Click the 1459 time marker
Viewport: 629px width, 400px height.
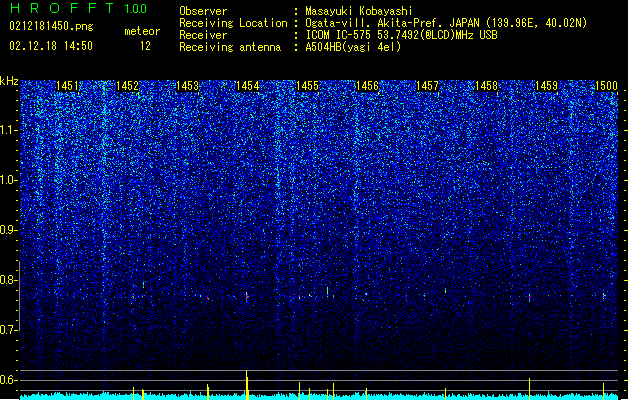tap(546, 86)
